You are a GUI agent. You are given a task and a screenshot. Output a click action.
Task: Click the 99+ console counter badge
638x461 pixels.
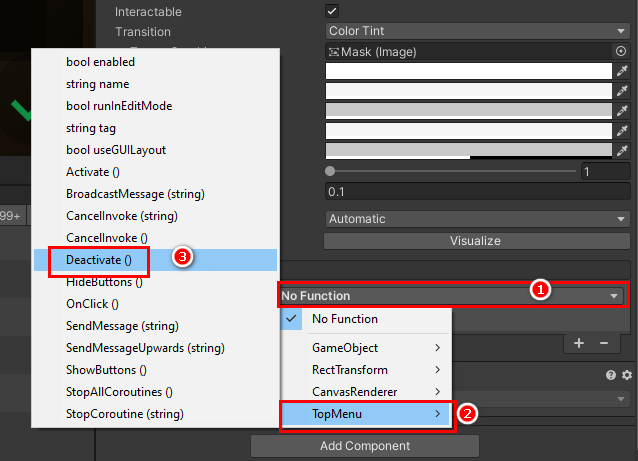point(12,216)
